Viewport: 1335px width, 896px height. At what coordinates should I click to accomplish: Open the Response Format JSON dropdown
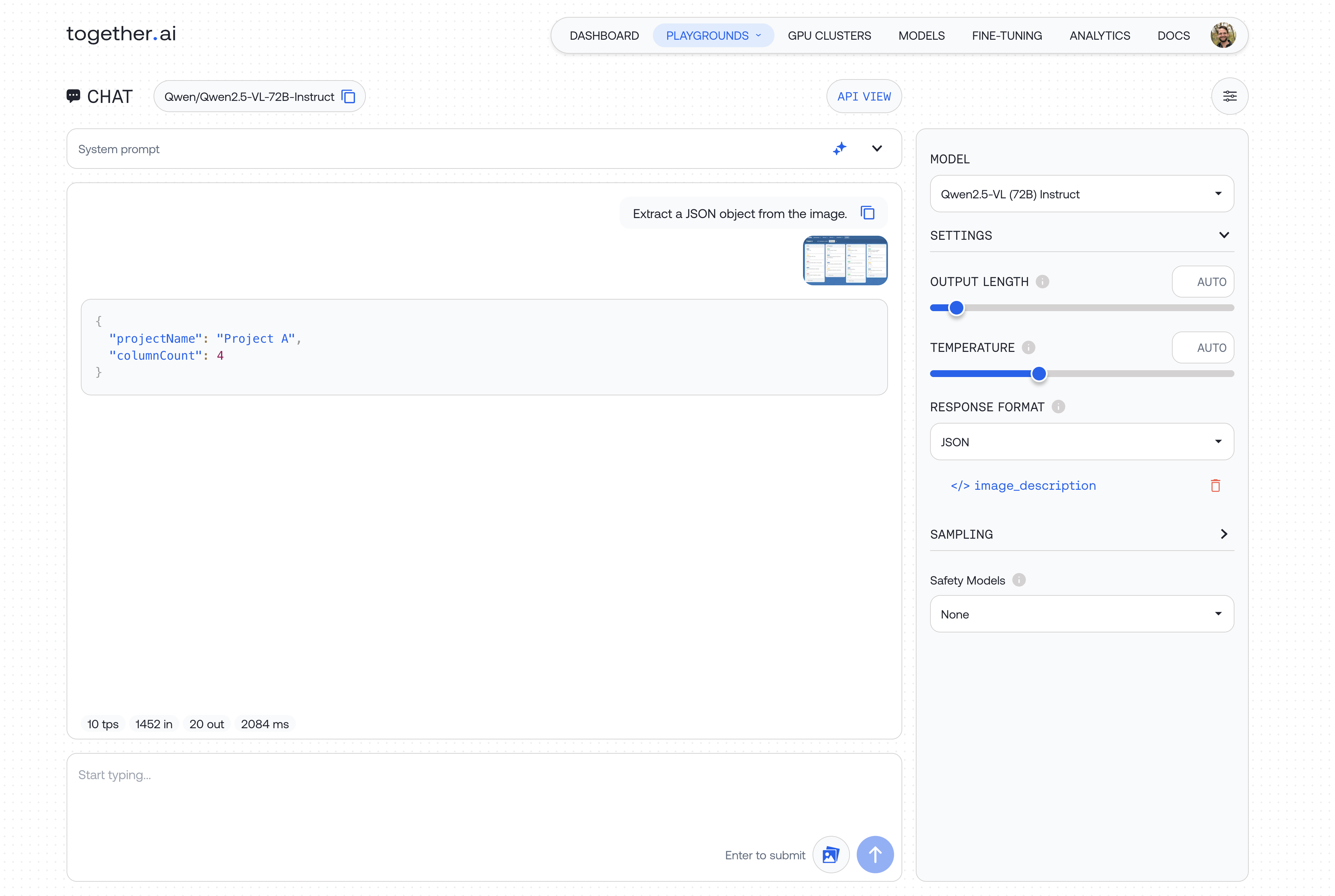pyautogui.click(x=1081, y=442)
